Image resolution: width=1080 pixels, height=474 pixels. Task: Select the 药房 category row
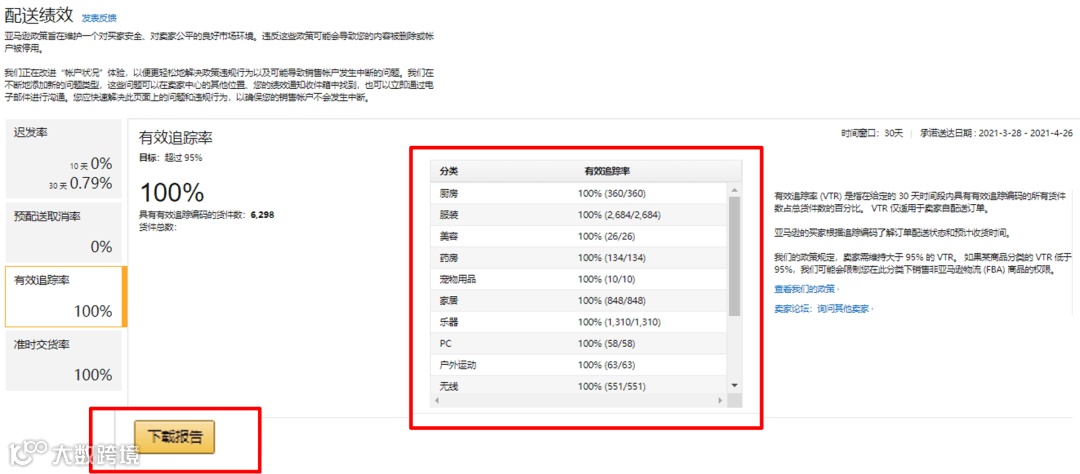point(579,258)
